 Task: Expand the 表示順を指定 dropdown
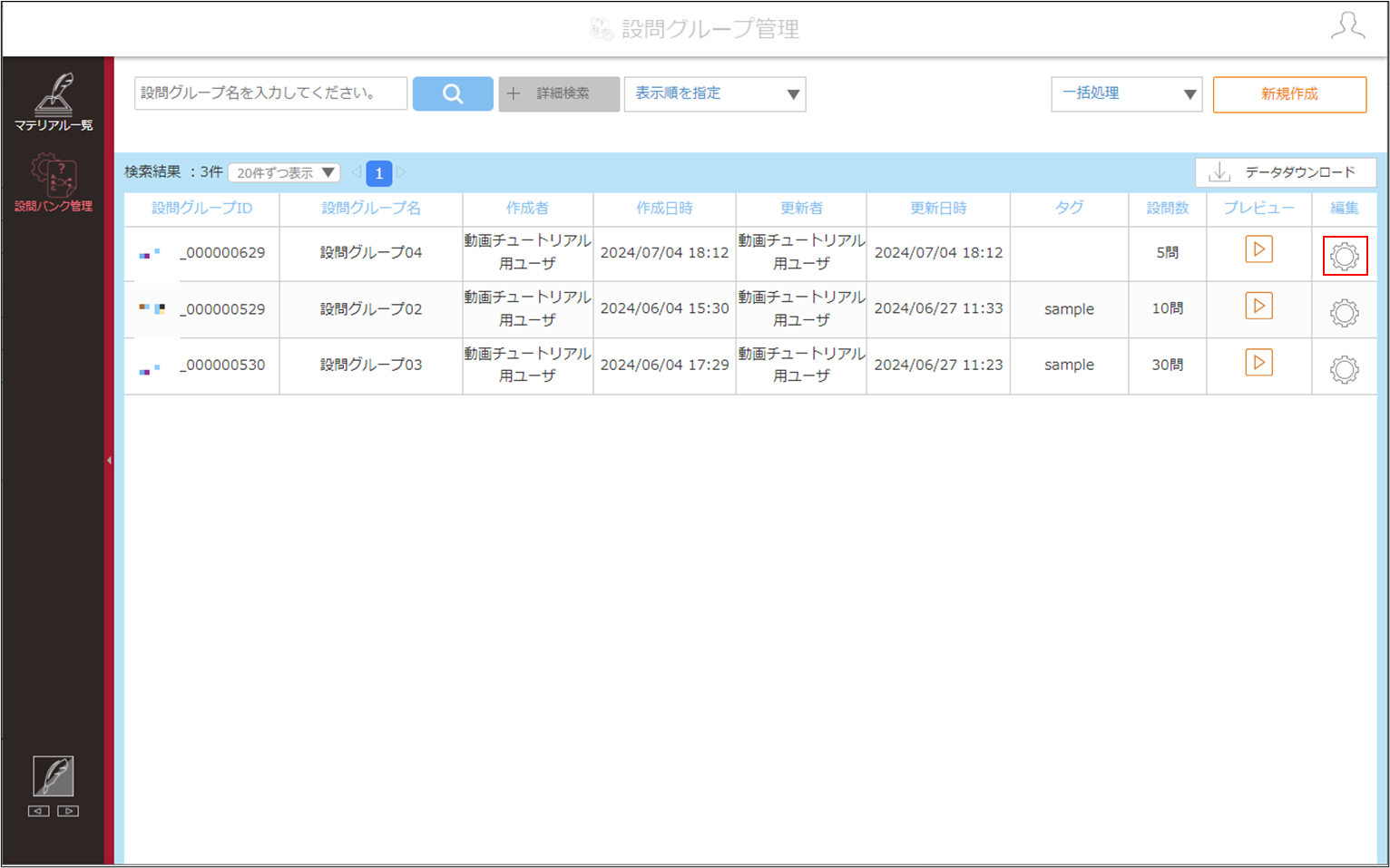pos(715,93)
